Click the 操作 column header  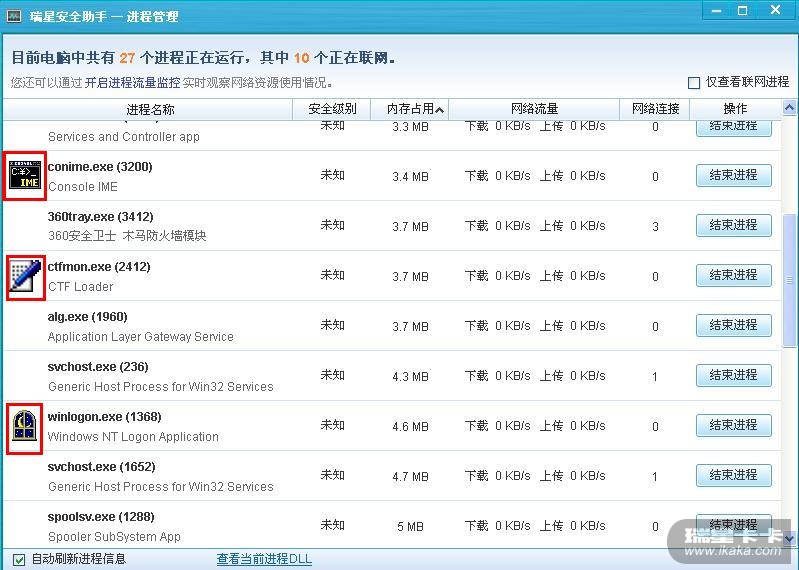735,109
